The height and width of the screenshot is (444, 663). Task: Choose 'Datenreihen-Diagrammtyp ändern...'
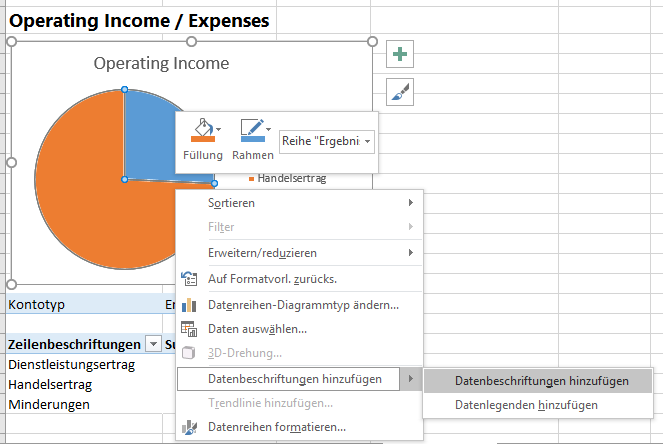302,304
